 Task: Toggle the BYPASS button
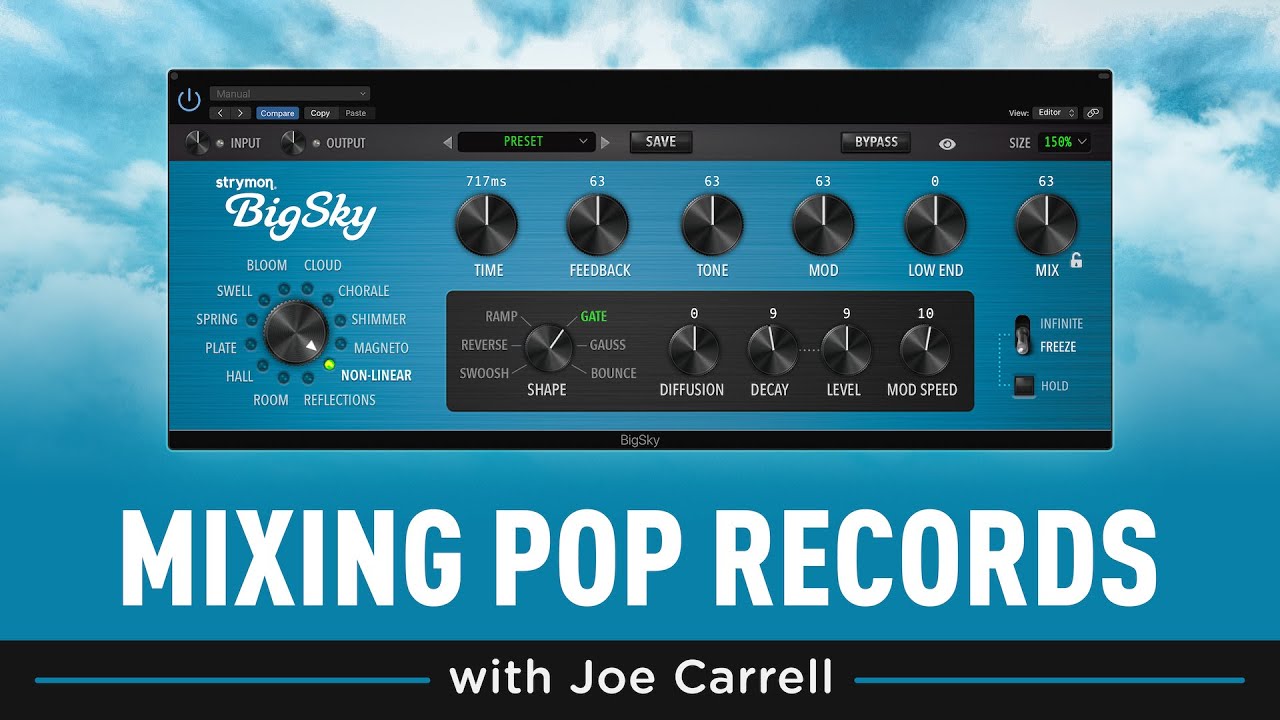[876, 142]
